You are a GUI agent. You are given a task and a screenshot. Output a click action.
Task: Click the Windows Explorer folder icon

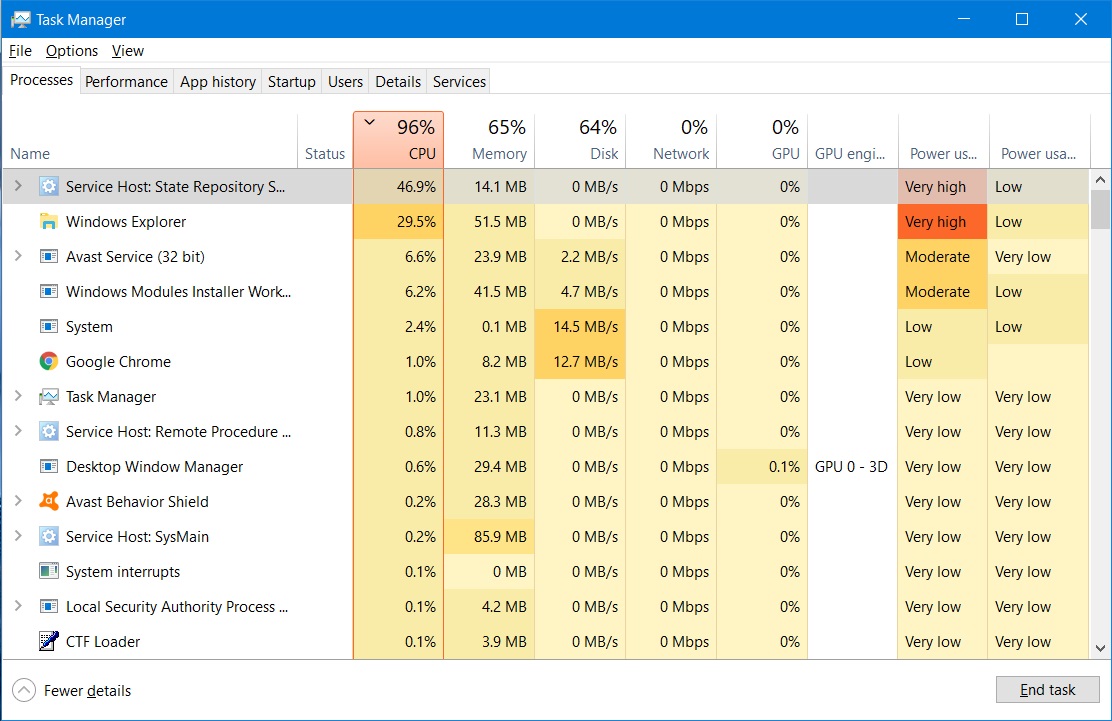click(47, 221)
